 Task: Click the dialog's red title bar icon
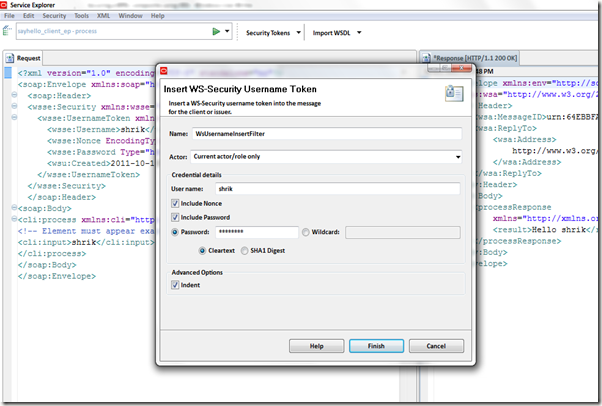click(164, 71)
